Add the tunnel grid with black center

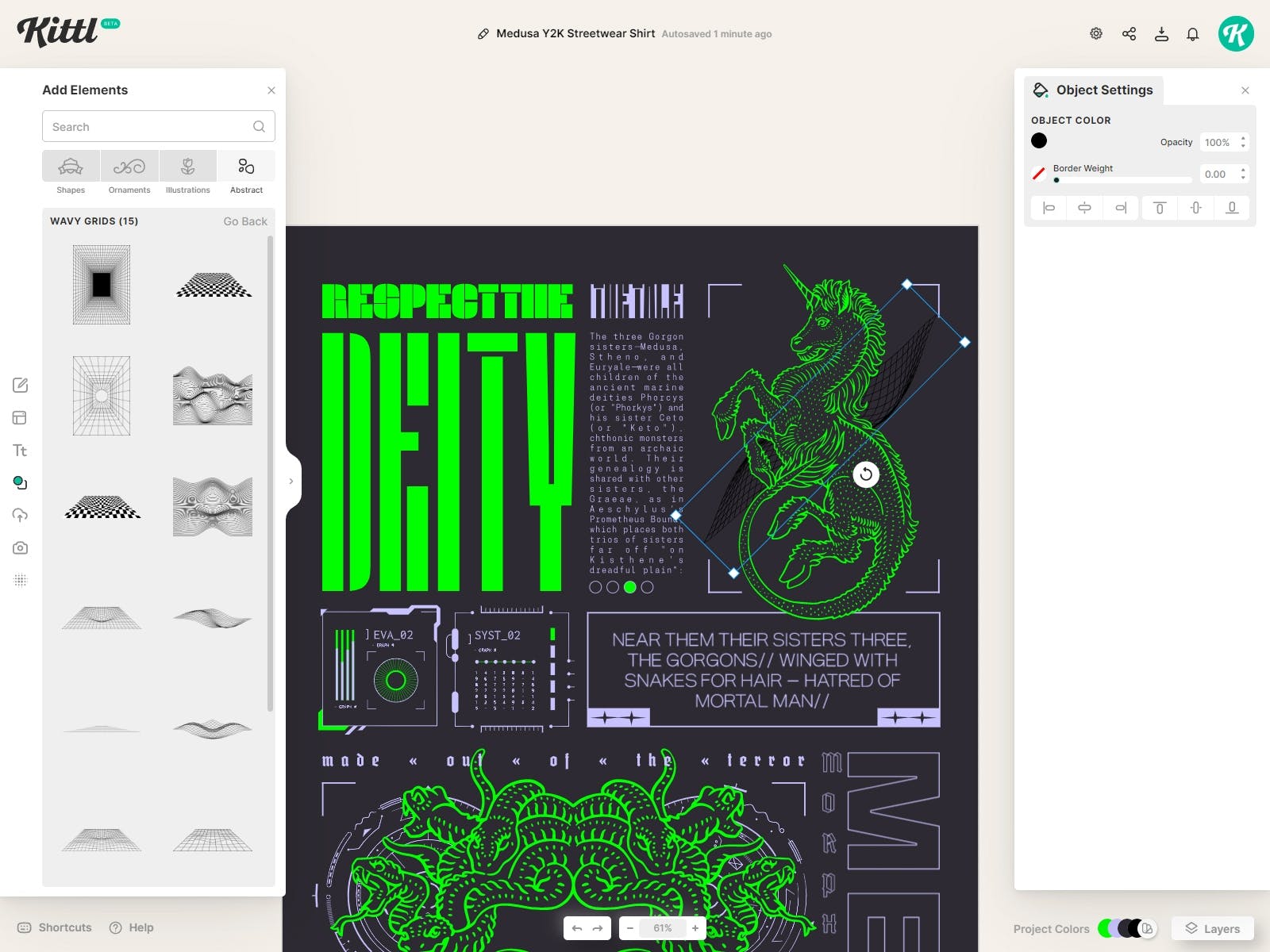click(102, 284)
